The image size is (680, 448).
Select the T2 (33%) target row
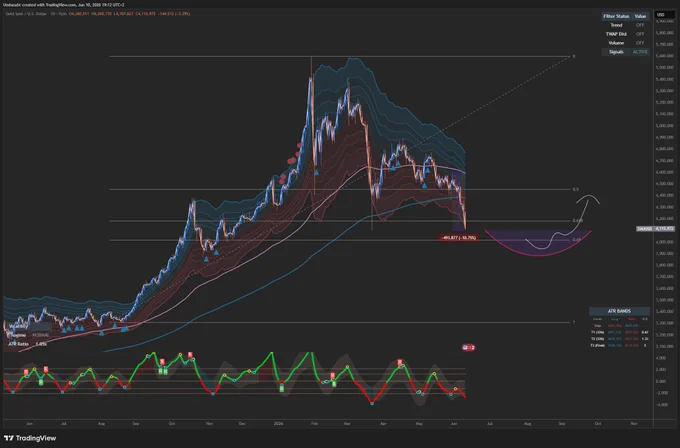[619, 339]
